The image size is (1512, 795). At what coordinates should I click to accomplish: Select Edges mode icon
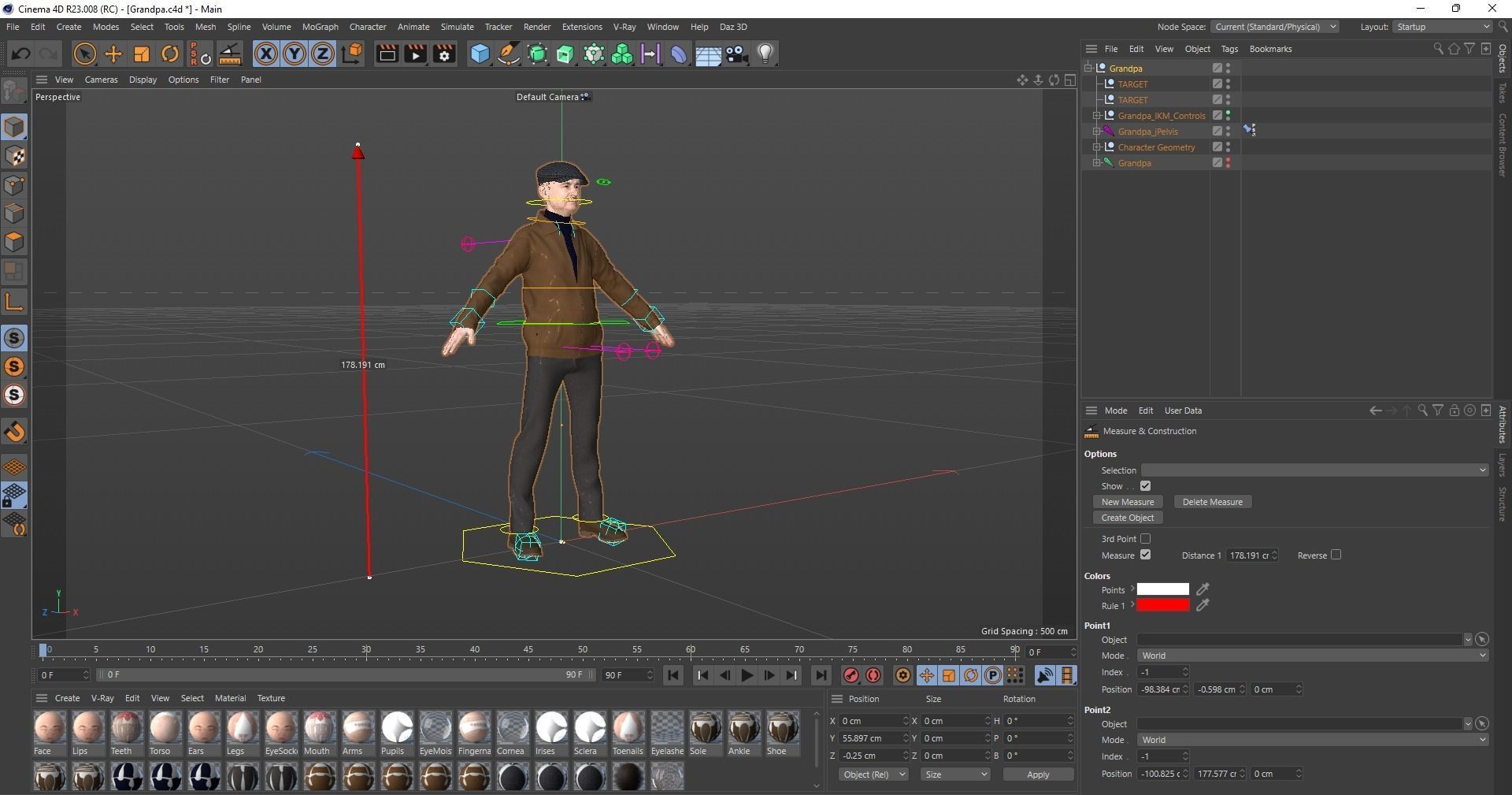[x=14, y=214]
